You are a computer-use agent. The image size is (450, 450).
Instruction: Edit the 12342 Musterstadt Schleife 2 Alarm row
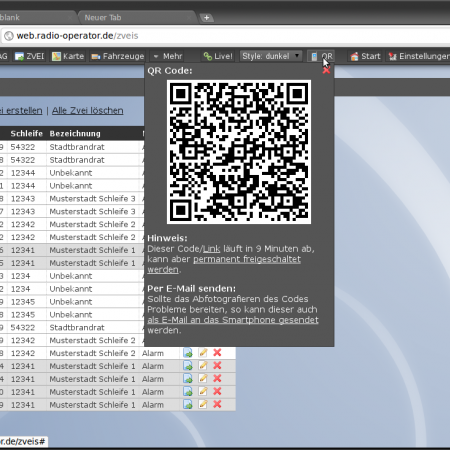[x=203, y=353]
